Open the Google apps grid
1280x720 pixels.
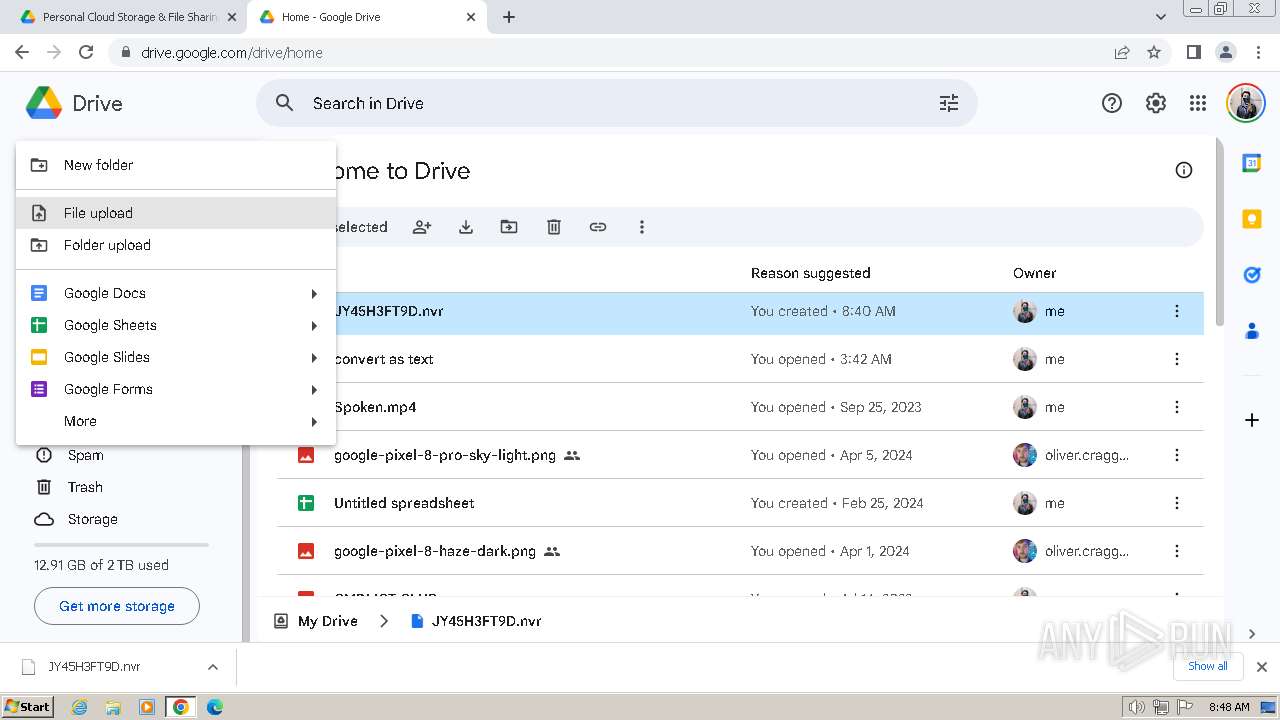(x=1198, y=103)
